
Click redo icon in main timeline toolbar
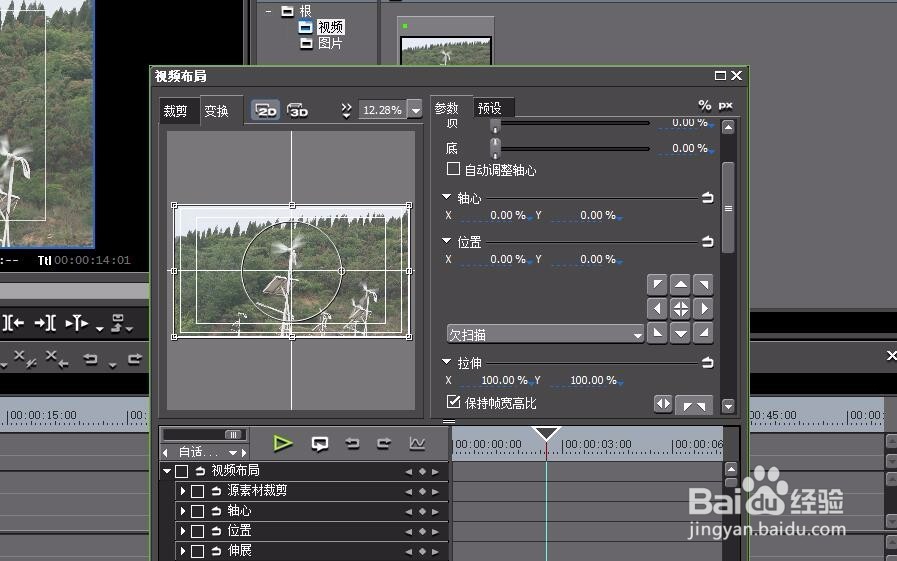coord(134,359)
